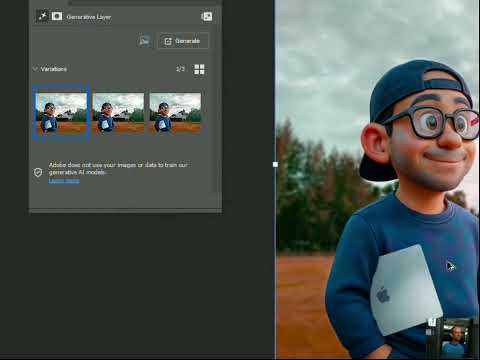Choose the second variation thumbnail
Viewport: 480px width, 360px height.
click(118, 113)
